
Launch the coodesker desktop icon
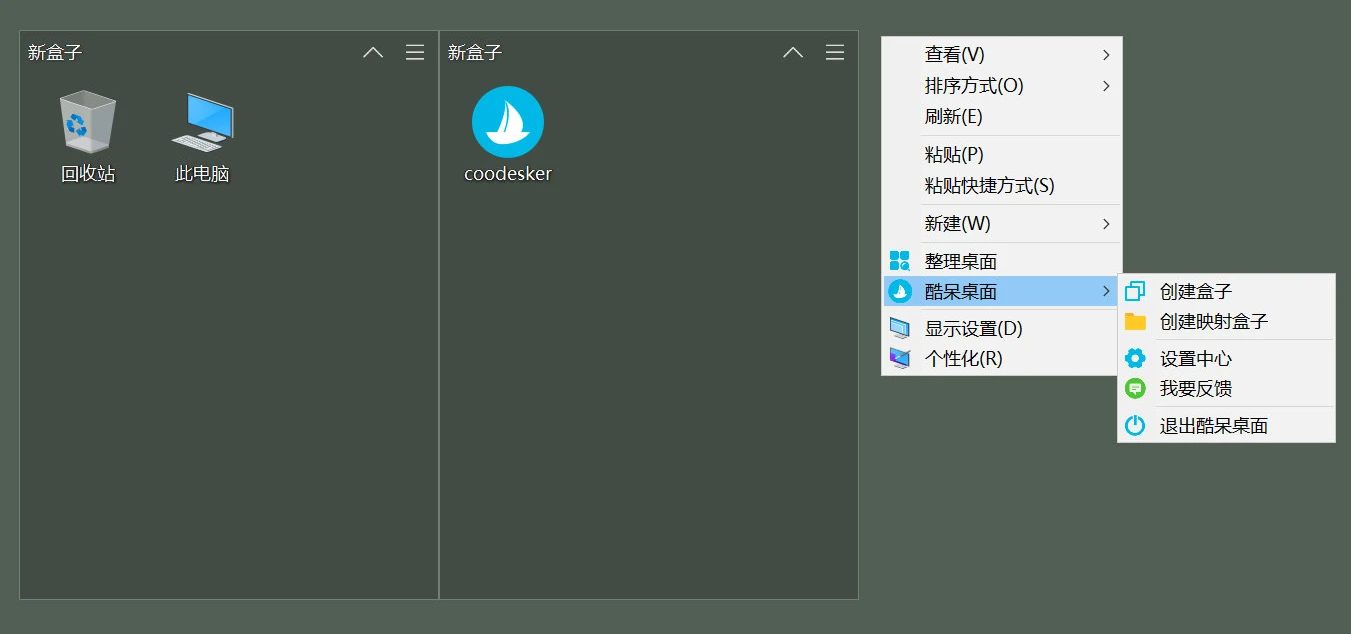507,120
